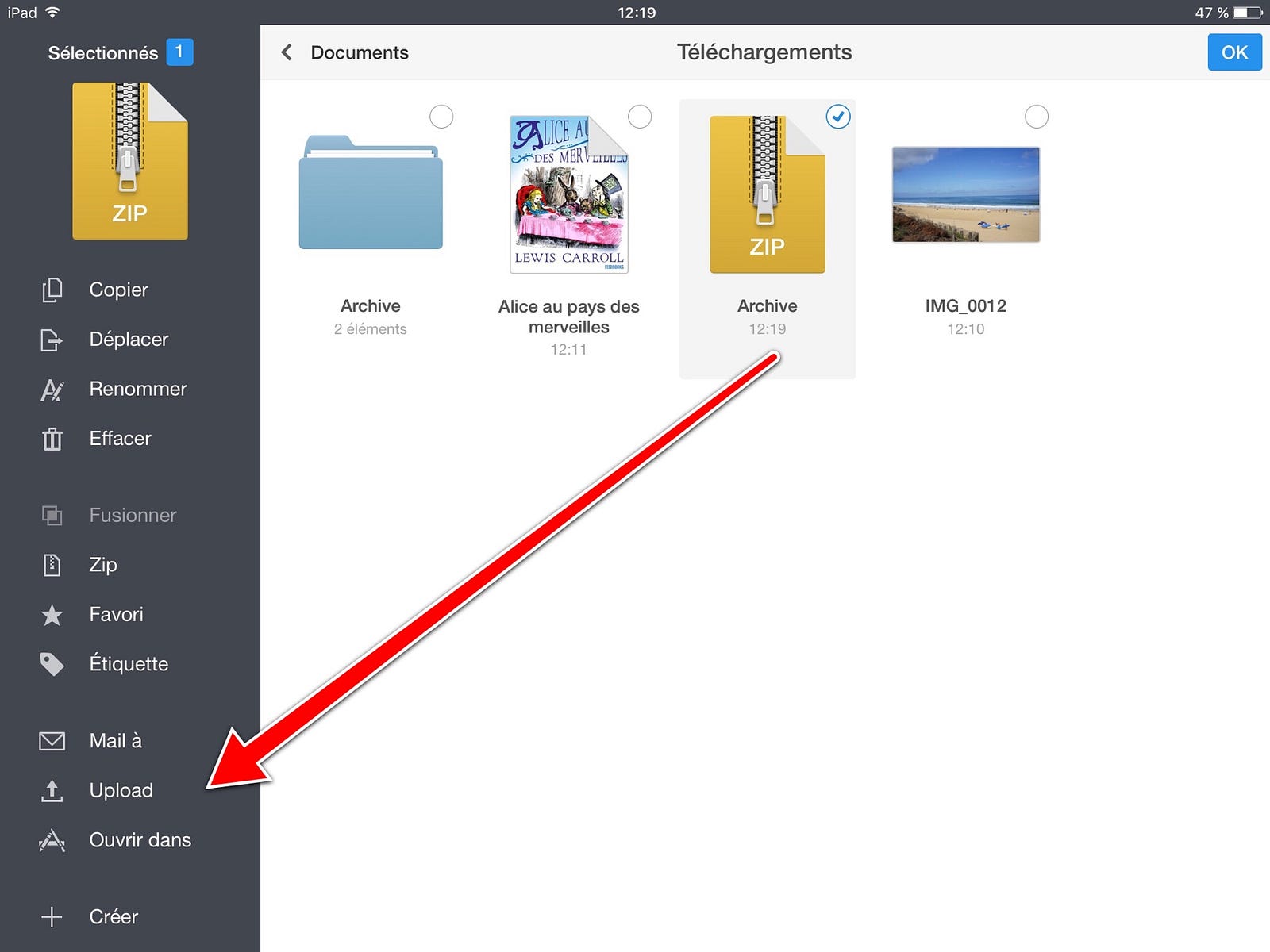Select the Archive folder checkbox circle
1270x952 pixels.
pyautogui.click(x=441, y=117)
